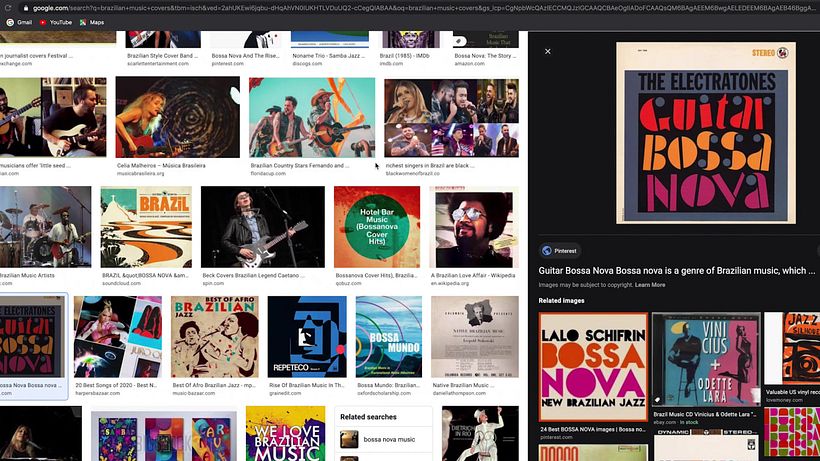Click the Related images heading

561,301
